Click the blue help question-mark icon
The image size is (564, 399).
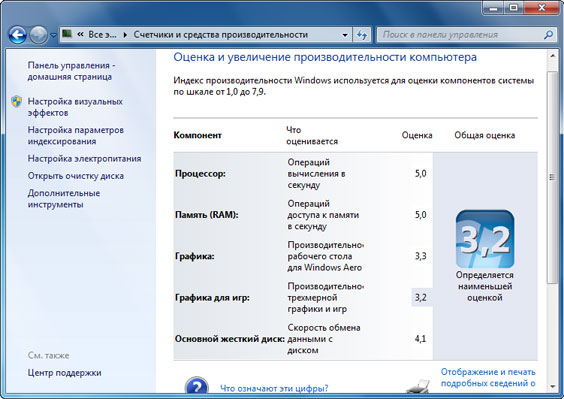(x=196, y=386)
